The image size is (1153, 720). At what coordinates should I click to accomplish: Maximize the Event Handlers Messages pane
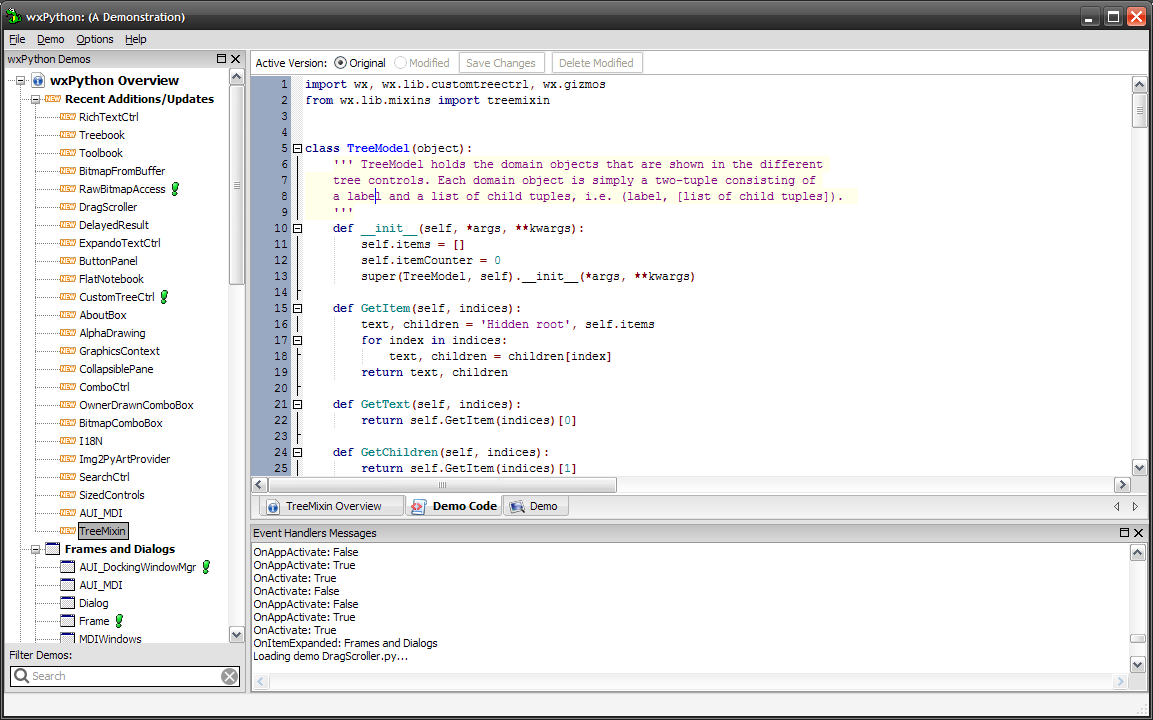tap(1123, 533)
